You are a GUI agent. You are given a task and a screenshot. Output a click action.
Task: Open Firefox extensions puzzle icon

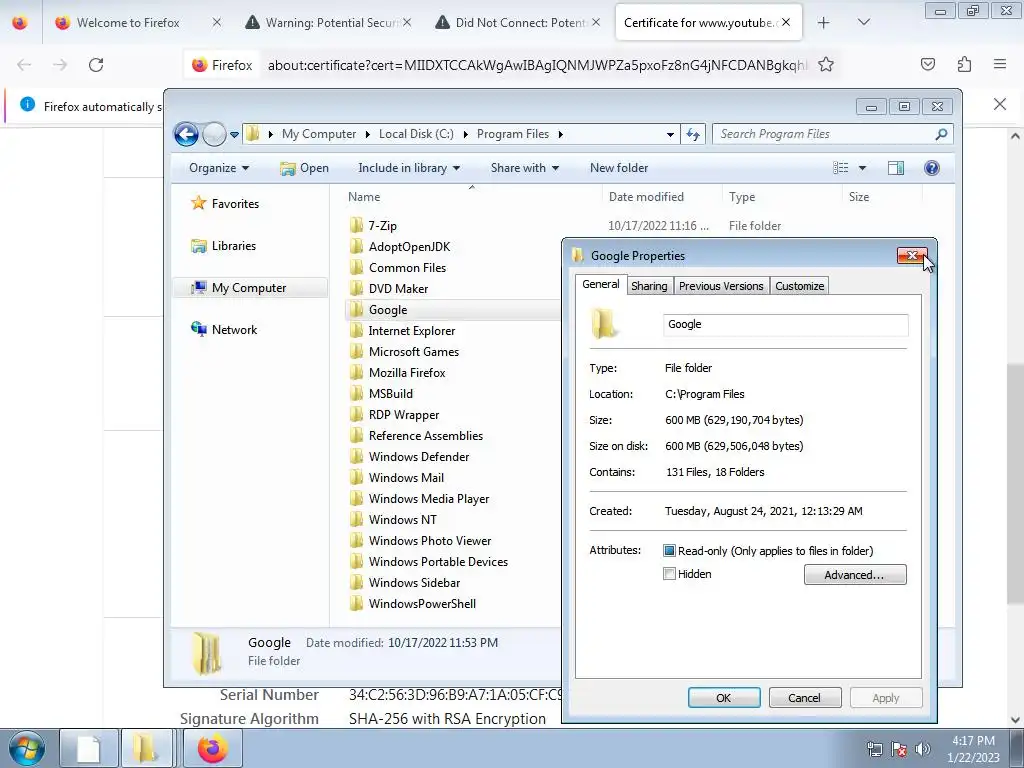click(x=964, y=64)
